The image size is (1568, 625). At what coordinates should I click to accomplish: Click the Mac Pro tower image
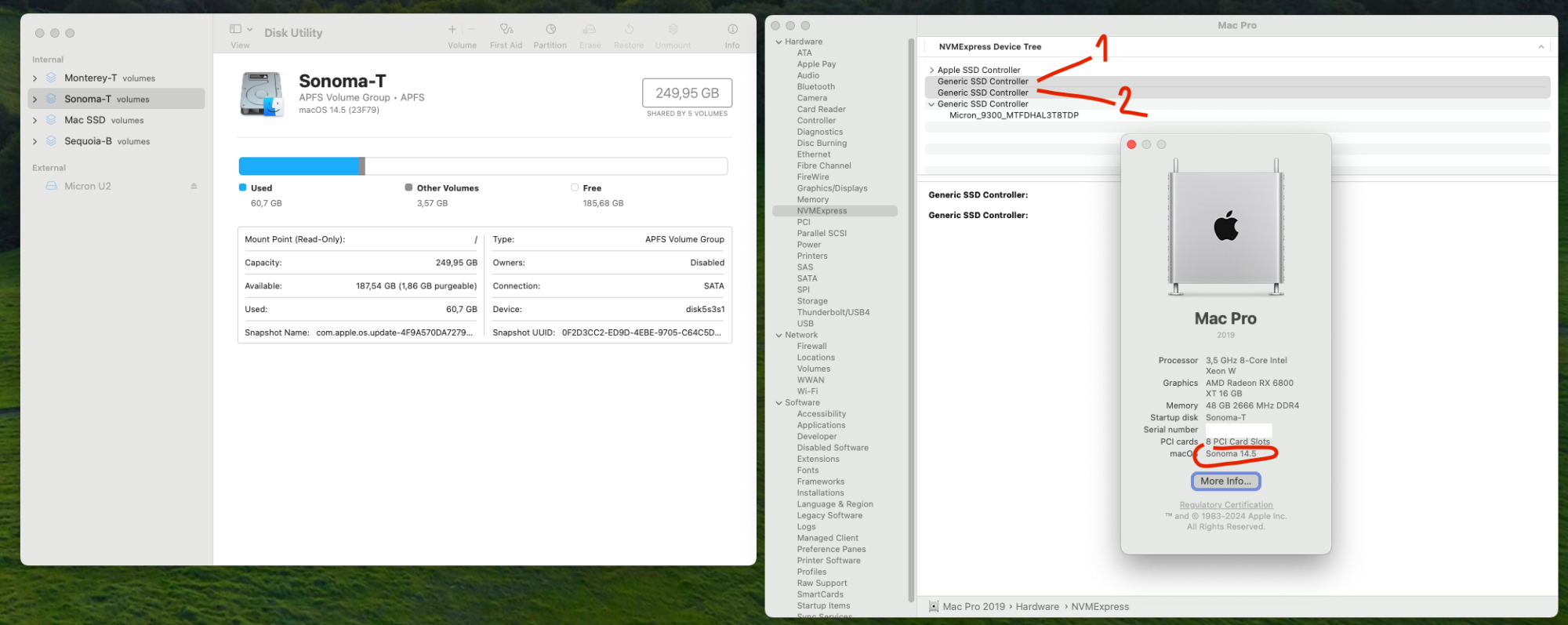coord(1225,226)
